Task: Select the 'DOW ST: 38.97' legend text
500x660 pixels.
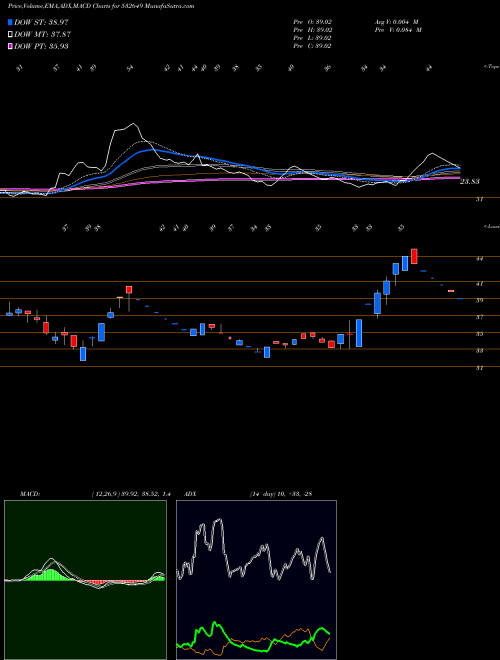Action: [x=41, y=22]
